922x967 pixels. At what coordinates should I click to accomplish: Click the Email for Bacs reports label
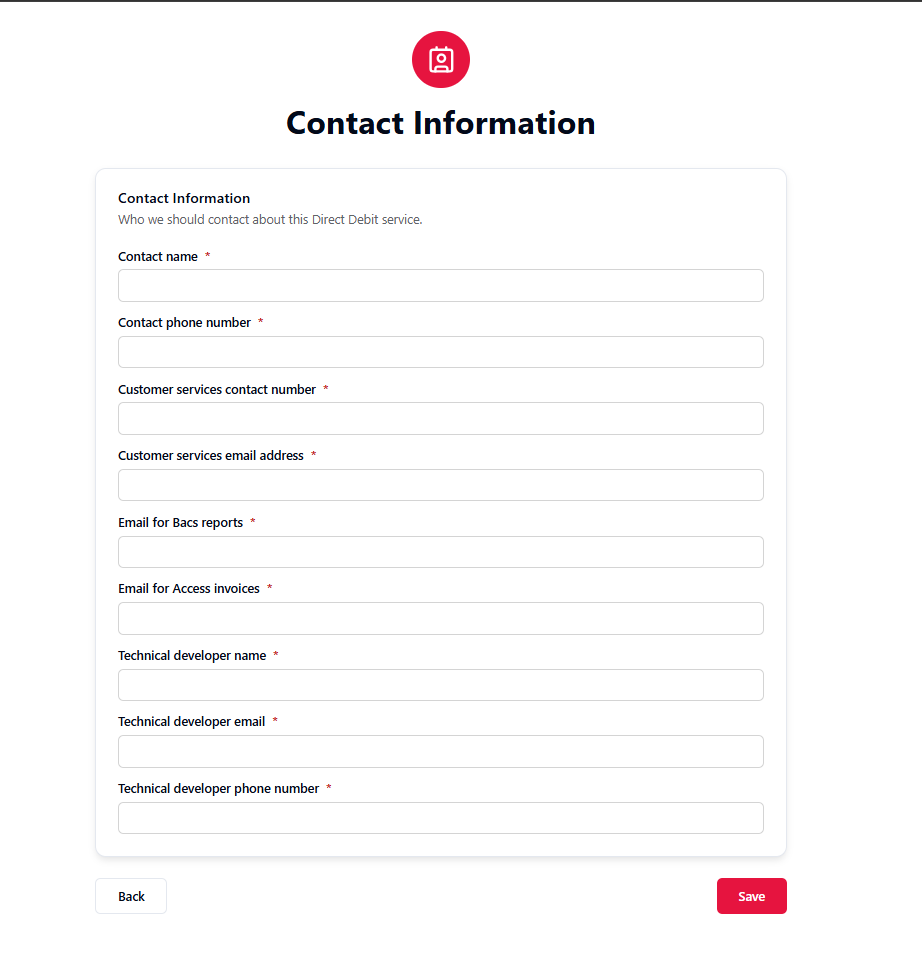[x=181, y=523]
